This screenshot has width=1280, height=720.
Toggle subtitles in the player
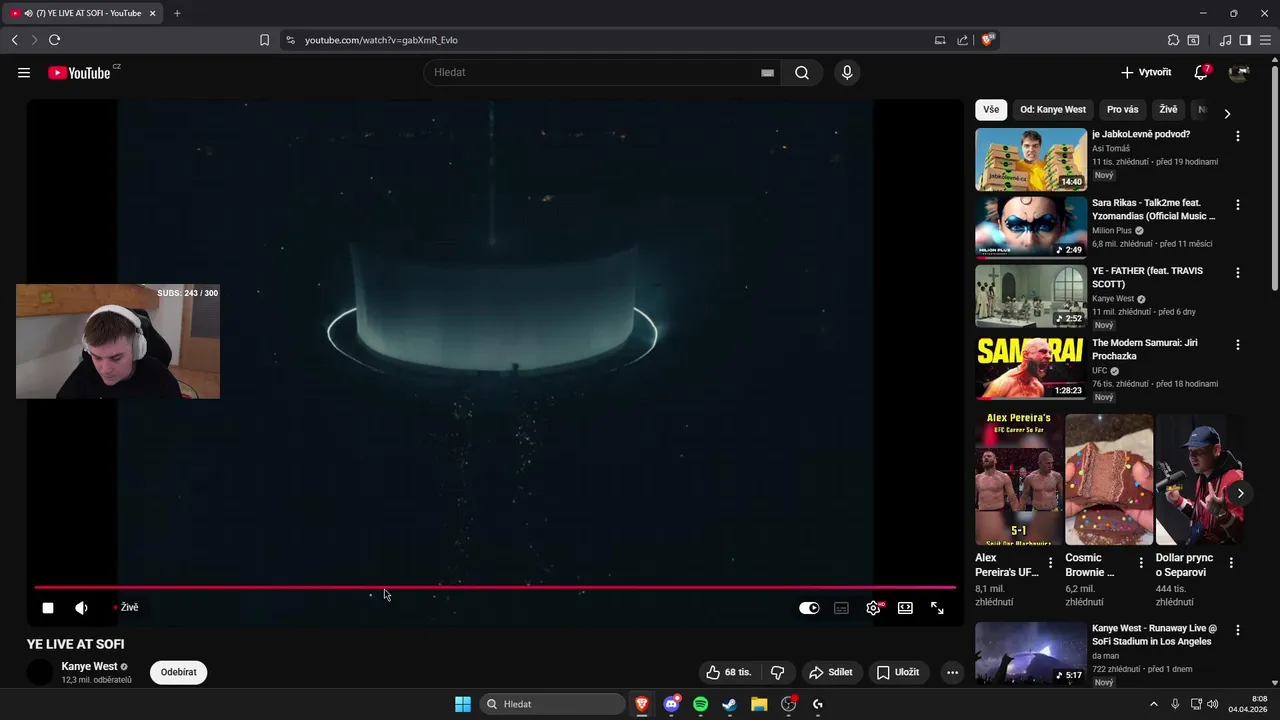(x=842, y=608)
